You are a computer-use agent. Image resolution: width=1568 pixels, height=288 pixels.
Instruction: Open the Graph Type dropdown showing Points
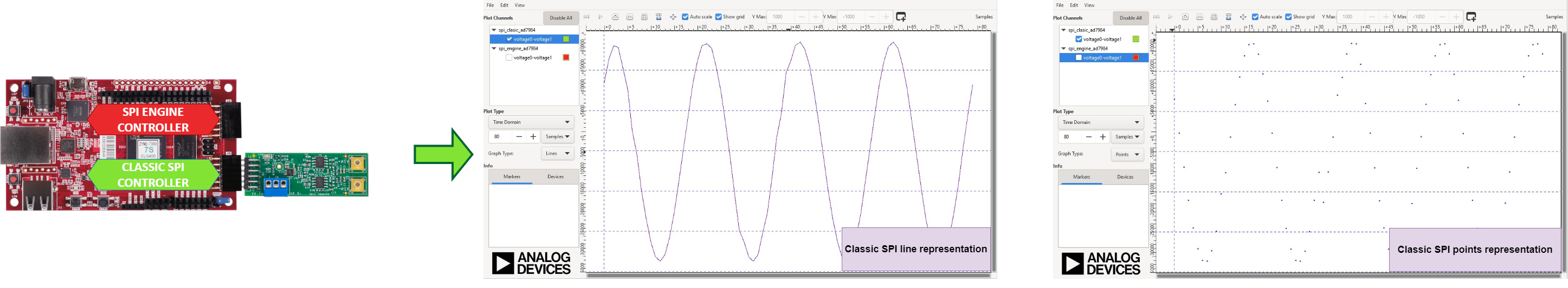(1127, 154)
